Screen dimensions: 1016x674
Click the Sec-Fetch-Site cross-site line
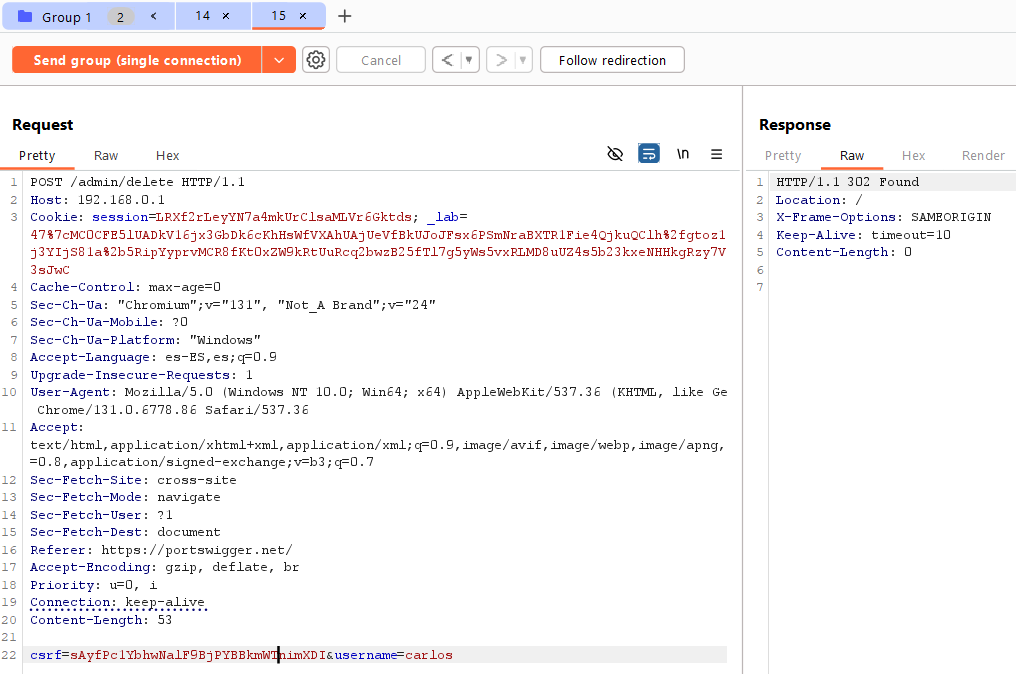[x=133, y=480]
